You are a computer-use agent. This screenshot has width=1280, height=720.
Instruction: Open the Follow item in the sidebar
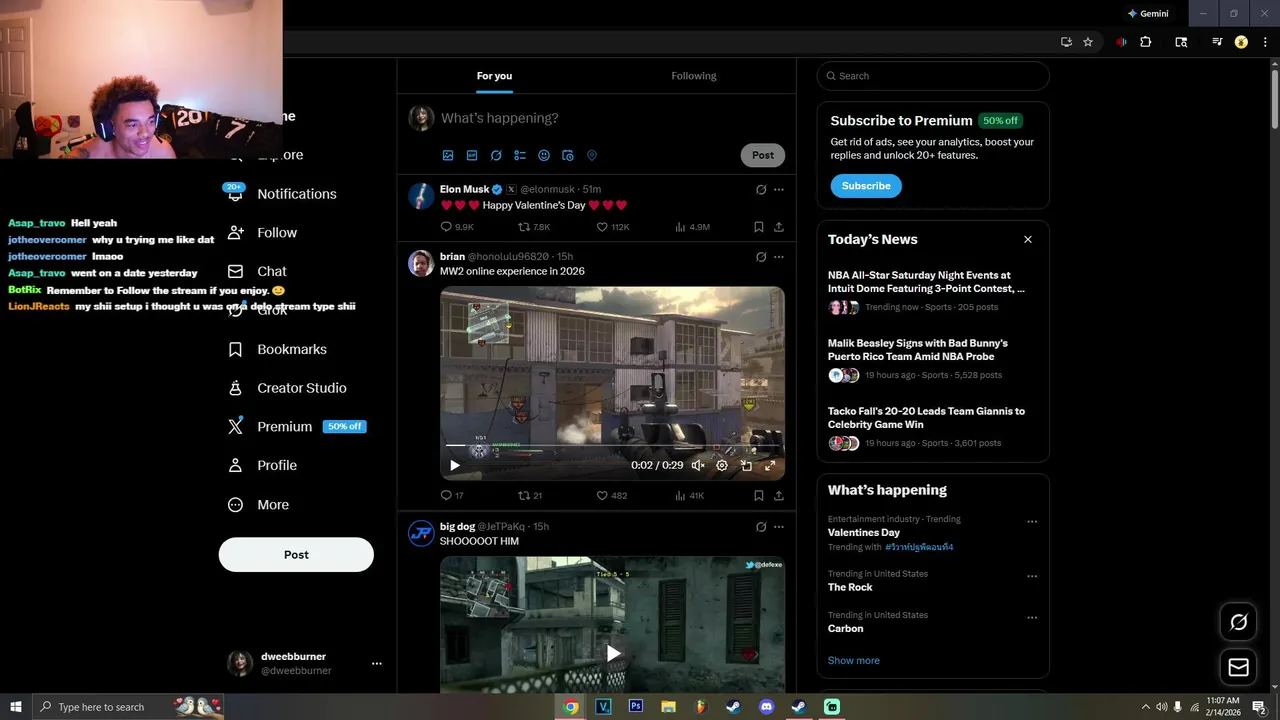(x=262, y=233)
